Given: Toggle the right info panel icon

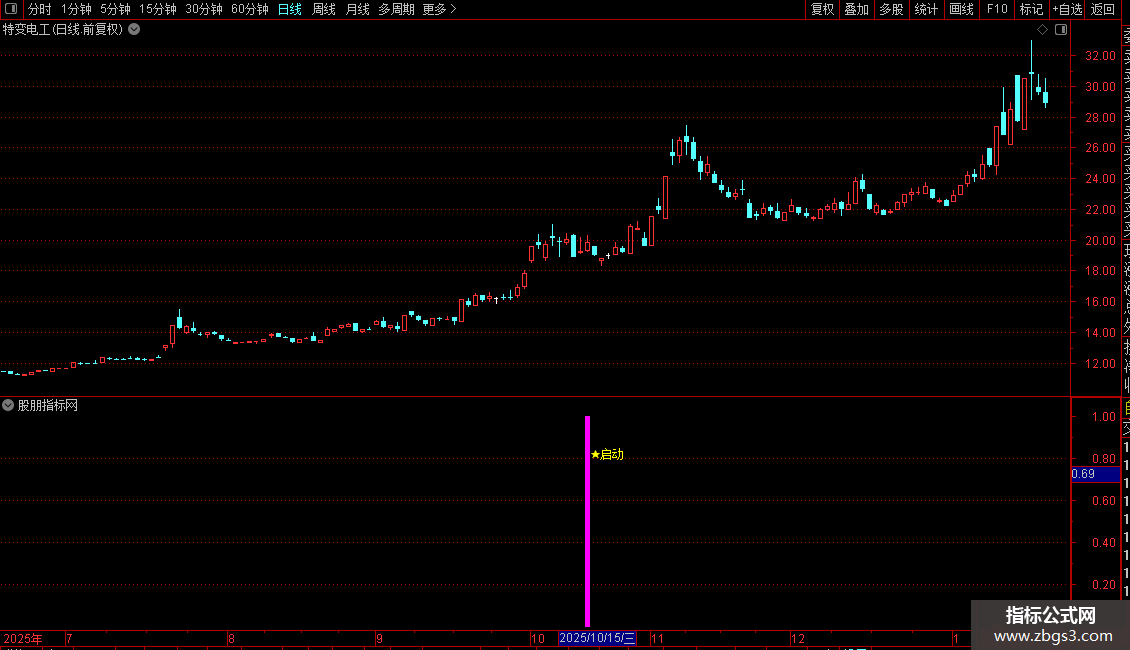Looking at the screenshot, I should point(1061,30).
